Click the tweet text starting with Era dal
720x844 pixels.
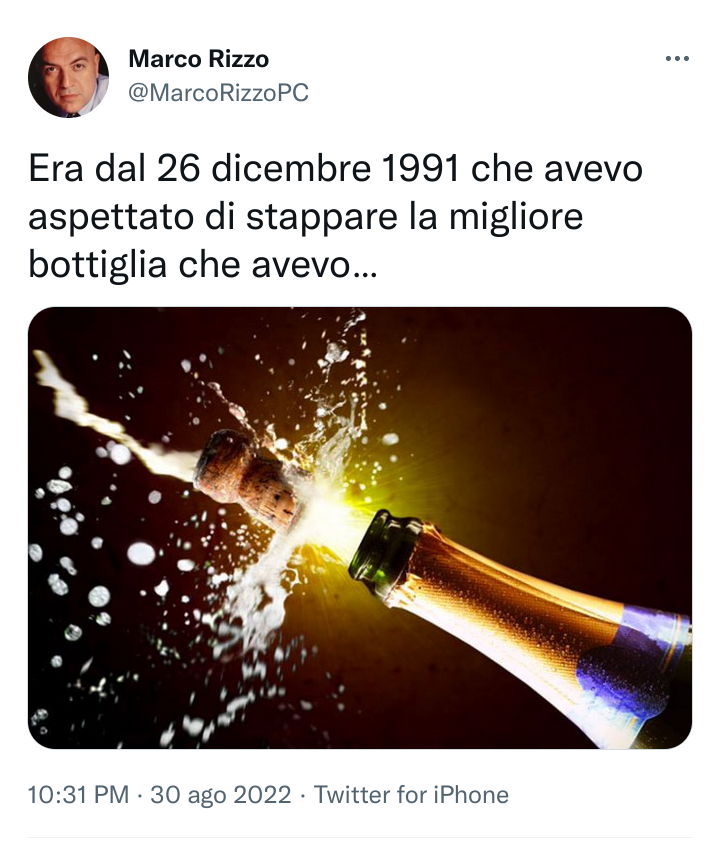pos(336,216)
